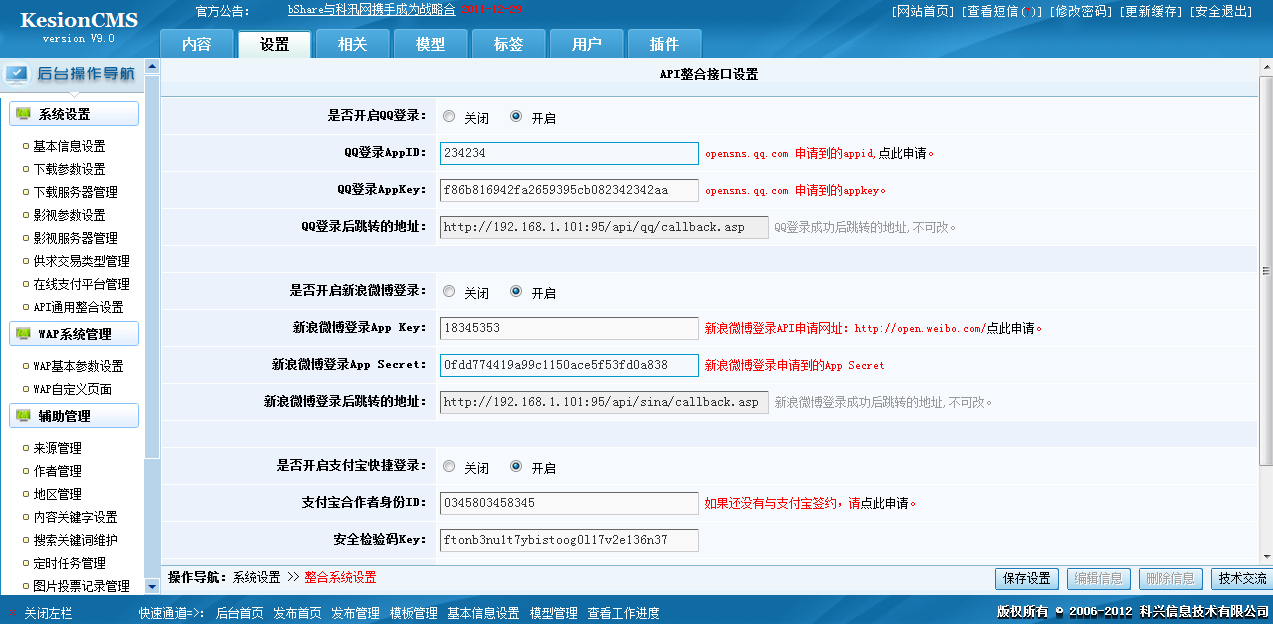The height and width of the screenshot is (624, 1273).
Task: Click 更新缓存 in the header
Action: tap(1152, 11)
